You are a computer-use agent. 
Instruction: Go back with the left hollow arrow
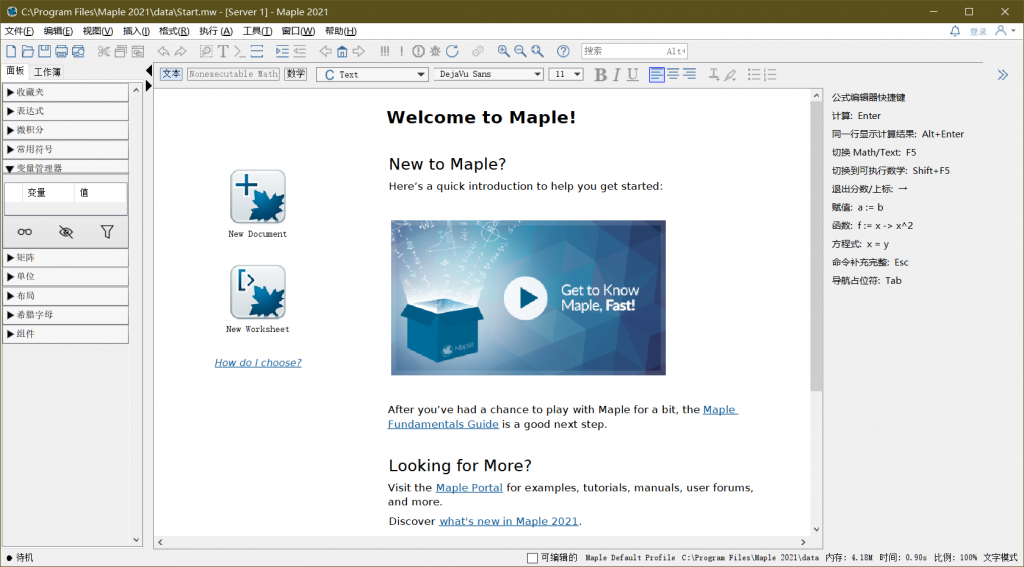(x=325, y=51)
